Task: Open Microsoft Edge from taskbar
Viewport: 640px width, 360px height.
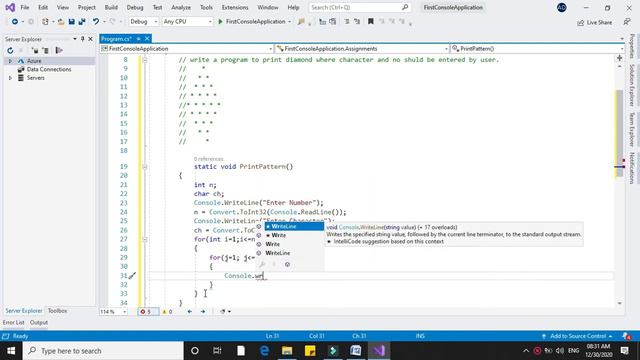Action: (264, 351)
